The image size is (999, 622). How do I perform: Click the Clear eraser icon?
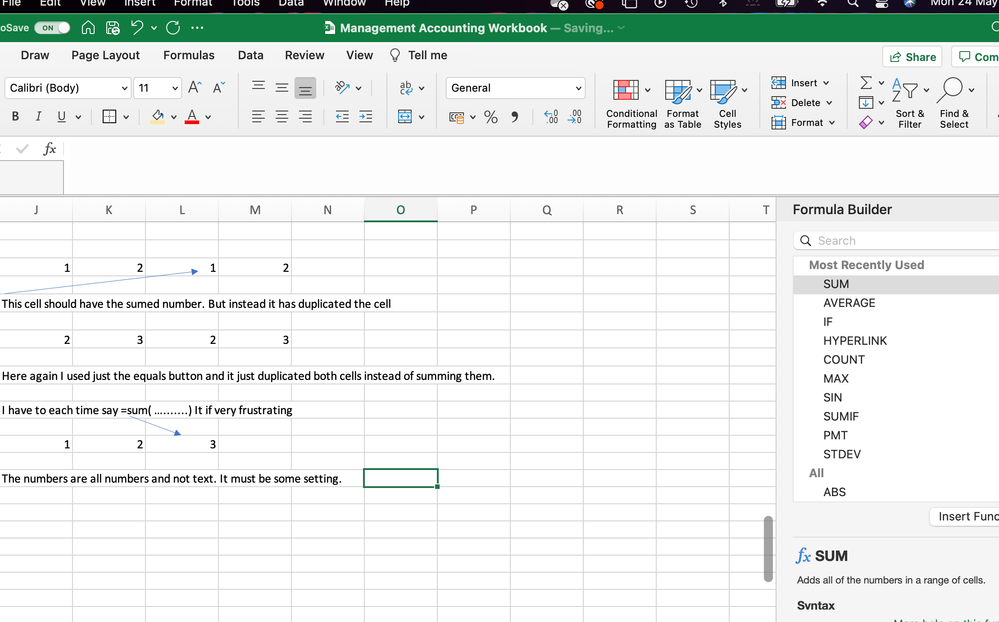866,122
